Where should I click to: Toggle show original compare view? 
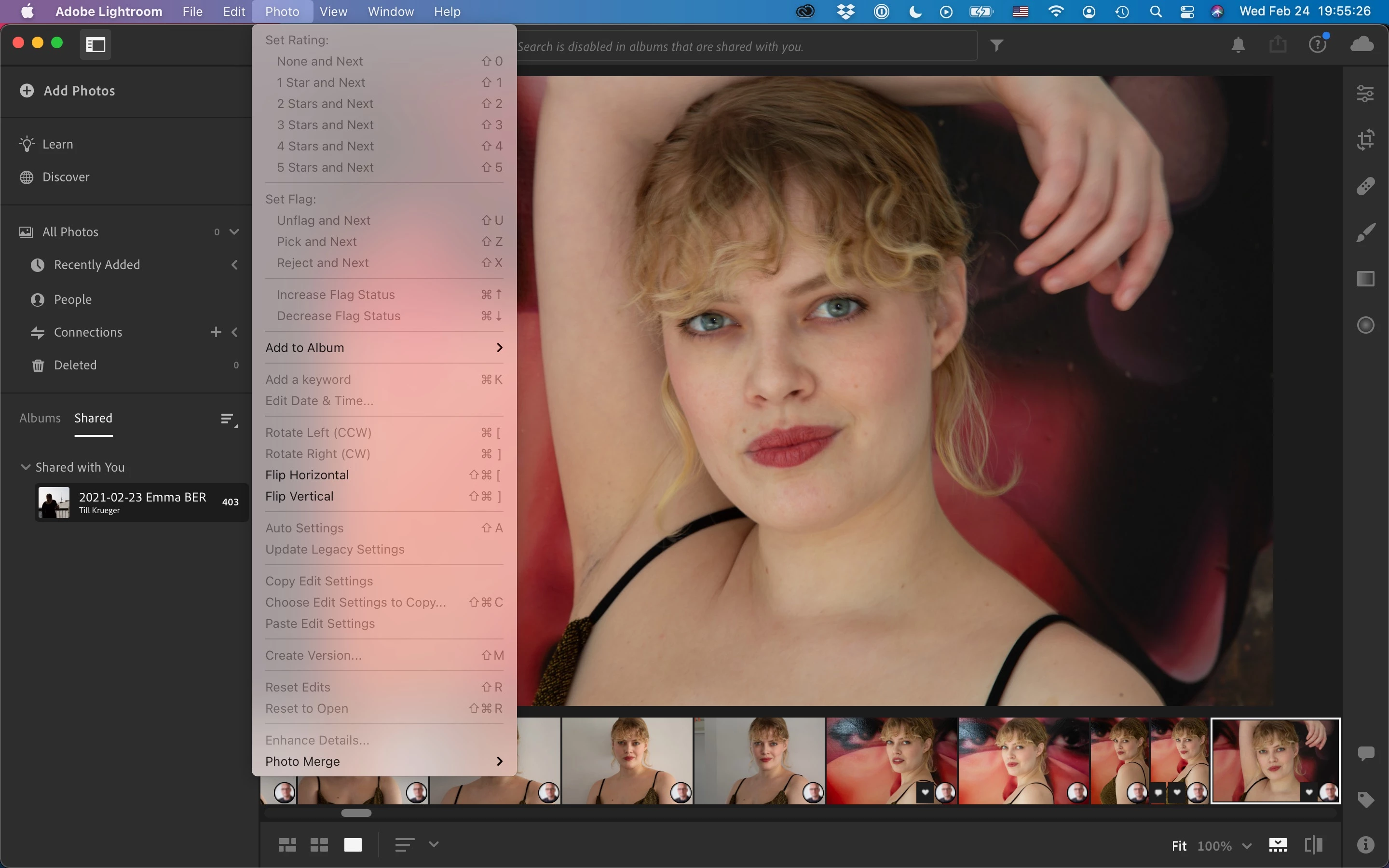pos(1313,845)
